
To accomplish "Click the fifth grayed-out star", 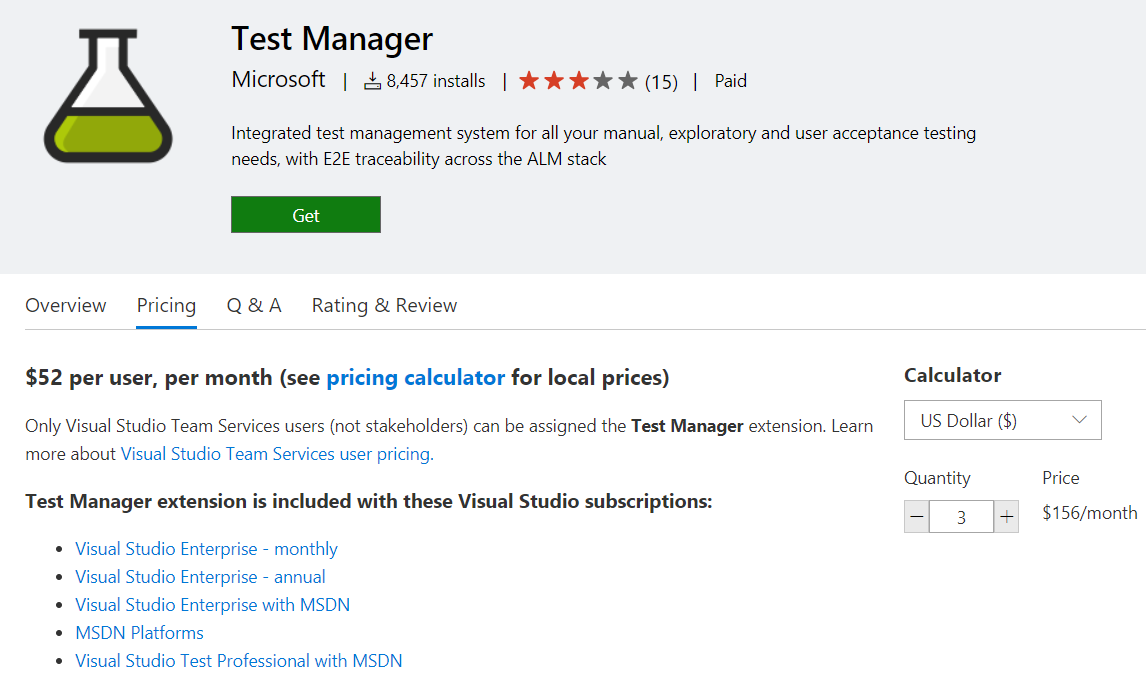I will (626, 80).
